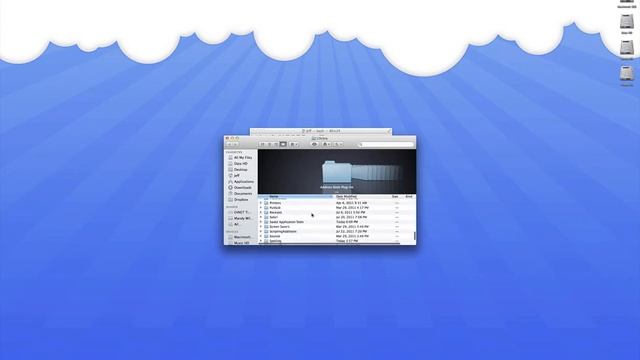Expand the Receipts folder
Viewport: 640px width, 360px height.
point(261,213)
